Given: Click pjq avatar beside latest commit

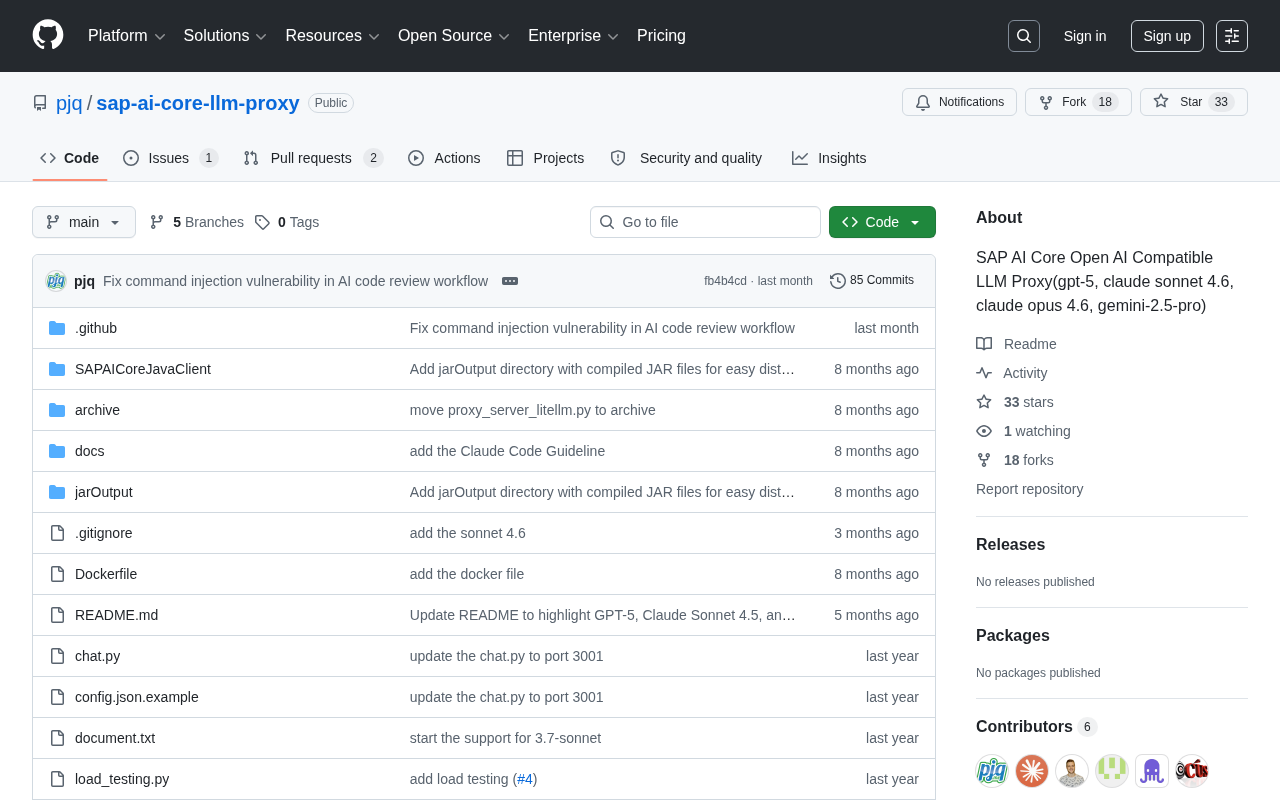Looking at the screenshot, I should pyautogui.click(x=56, y=281).
